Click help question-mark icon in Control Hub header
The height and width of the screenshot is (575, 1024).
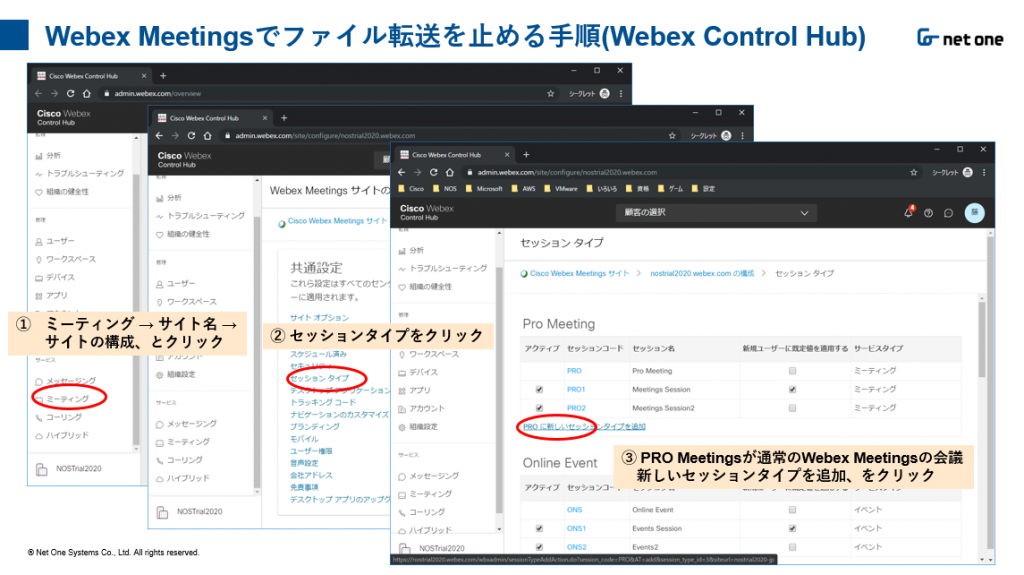click(x=928, y=213)
